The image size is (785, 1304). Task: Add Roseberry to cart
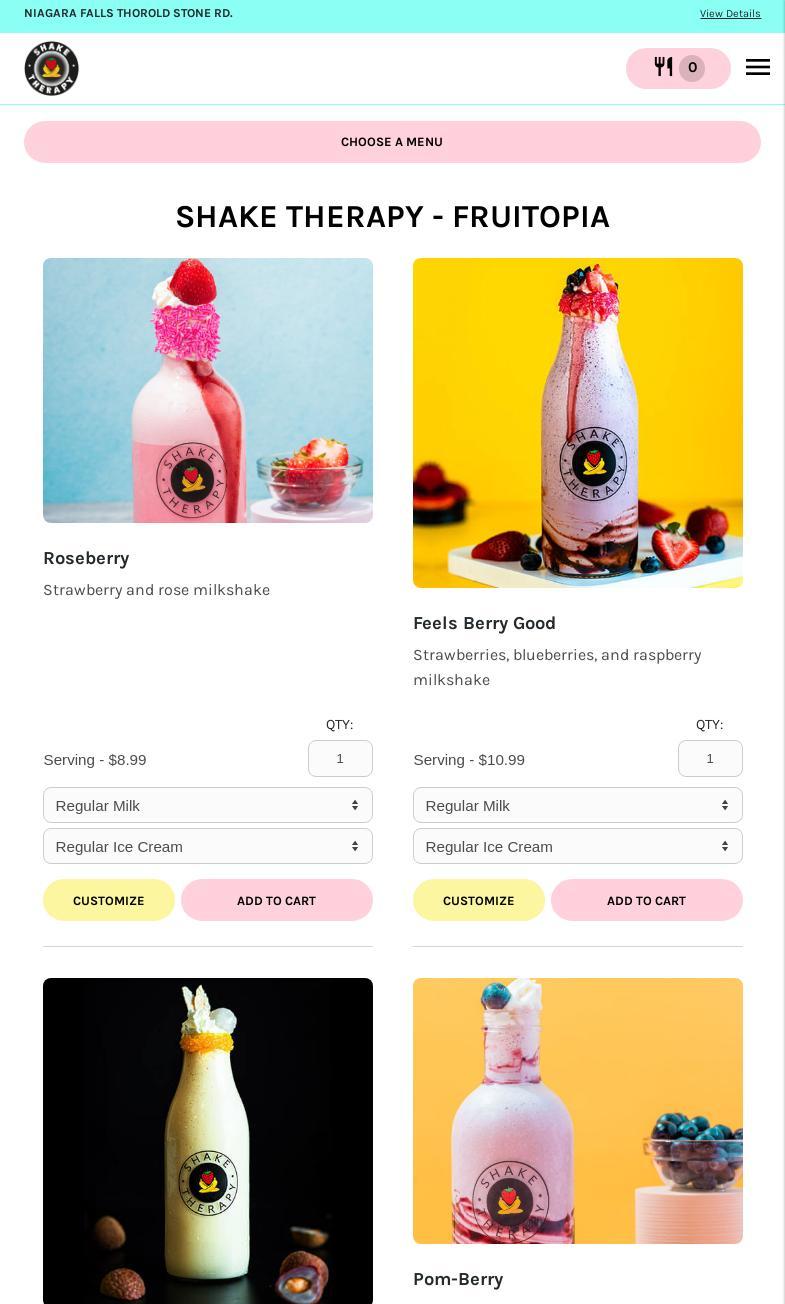point(277,900)
